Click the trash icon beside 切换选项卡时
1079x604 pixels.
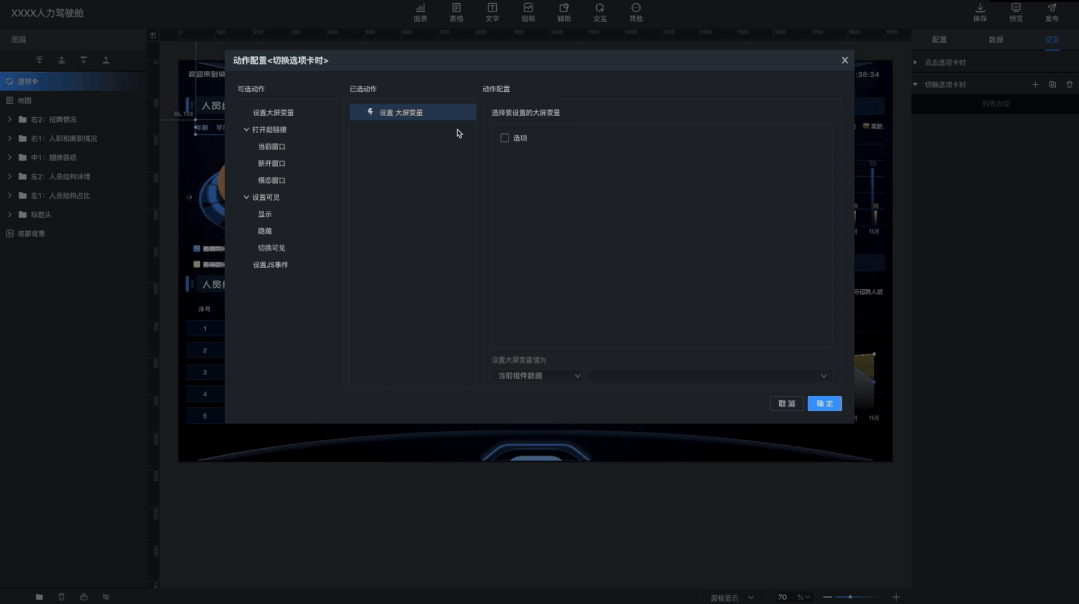coord(1069,85)
